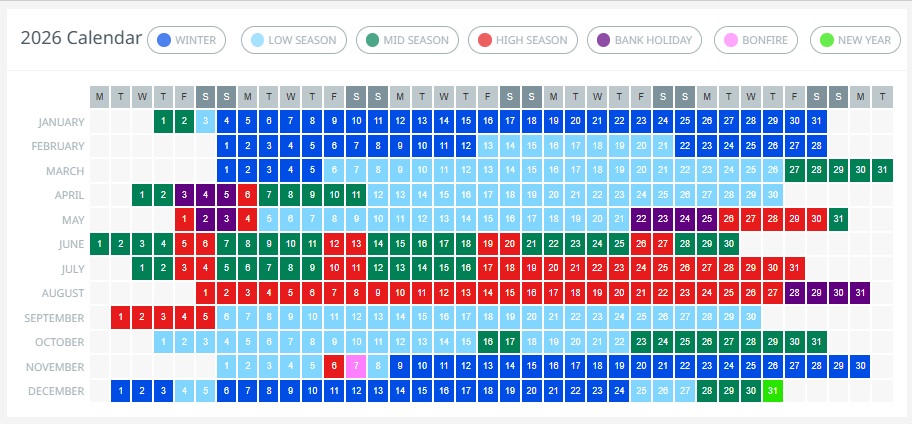The width and height of the screenshot is (915, 424).
Task: Select the green October 16 cell
Action: coord(488,342)
